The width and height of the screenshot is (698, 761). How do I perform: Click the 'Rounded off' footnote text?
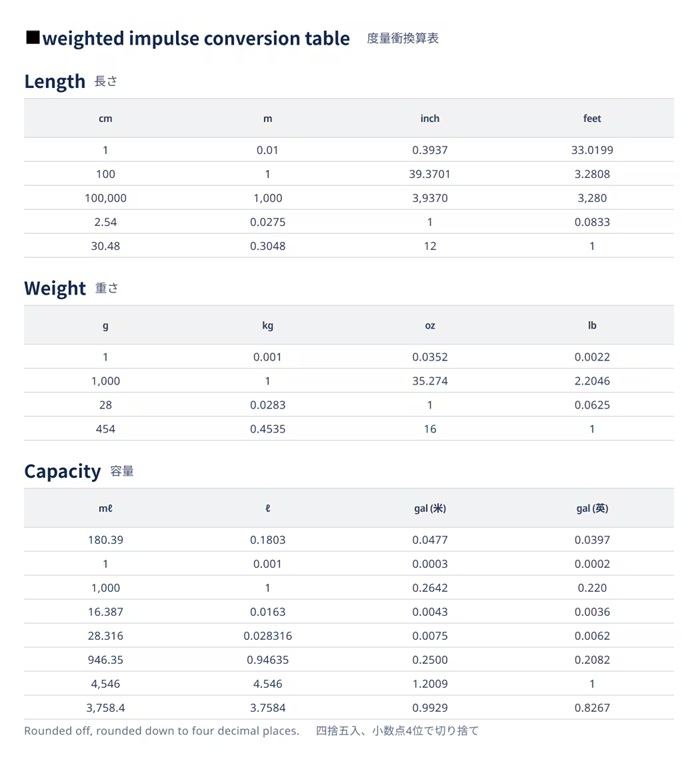pos(161,731)
